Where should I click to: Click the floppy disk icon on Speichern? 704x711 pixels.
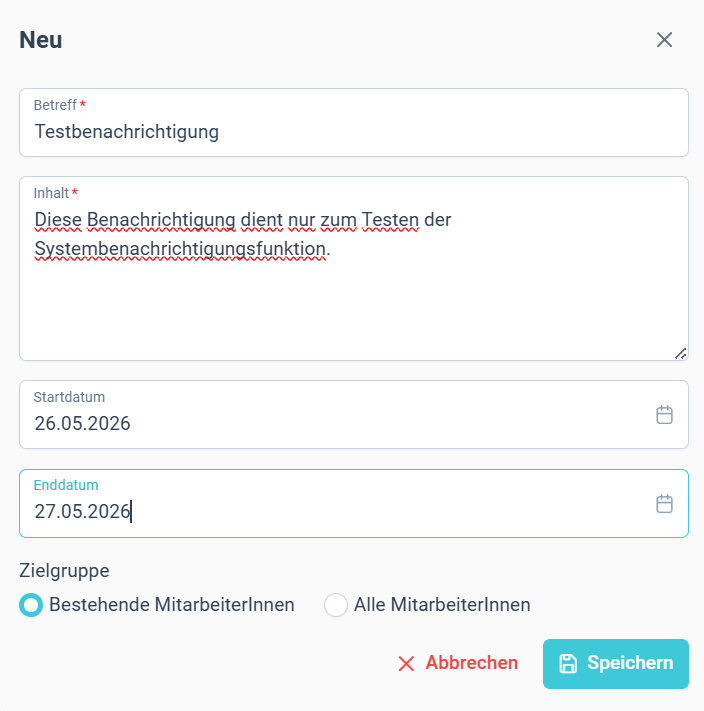click(x=568, y=663)
